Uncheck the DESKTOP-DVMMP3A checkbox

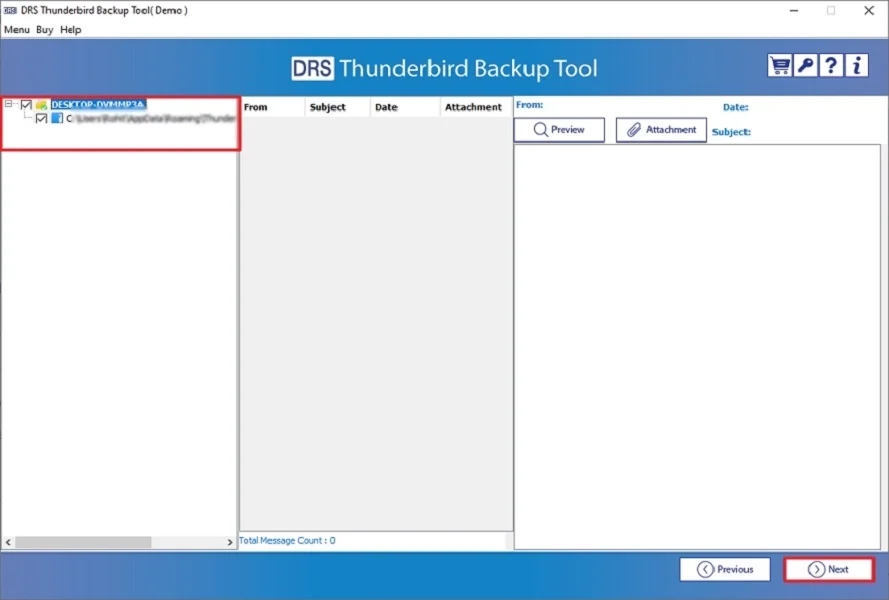click(x=26, y=104)
